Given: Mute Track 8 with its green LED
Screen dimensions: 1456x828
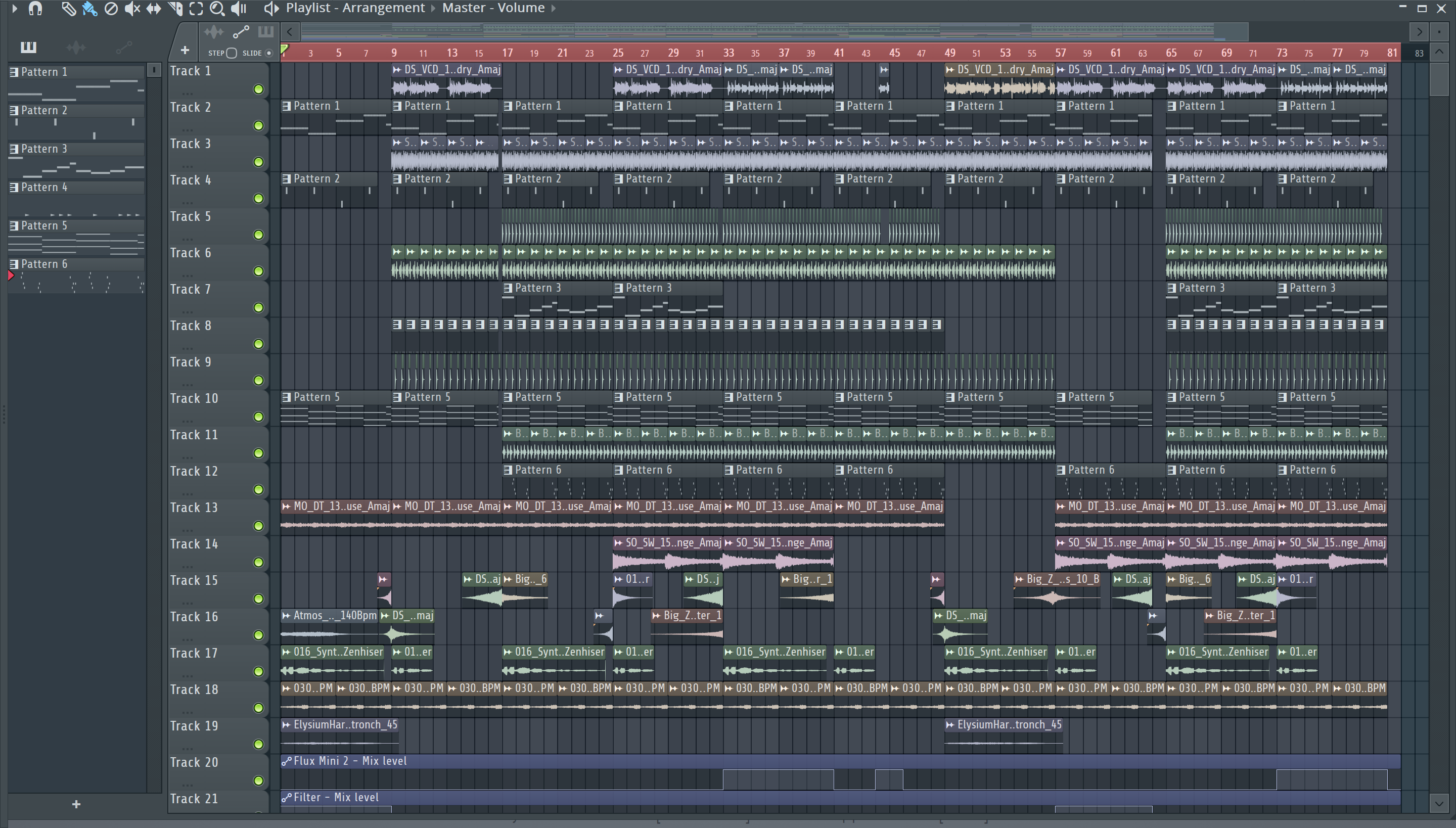Looking at the screenshot, I should (258, 344).
